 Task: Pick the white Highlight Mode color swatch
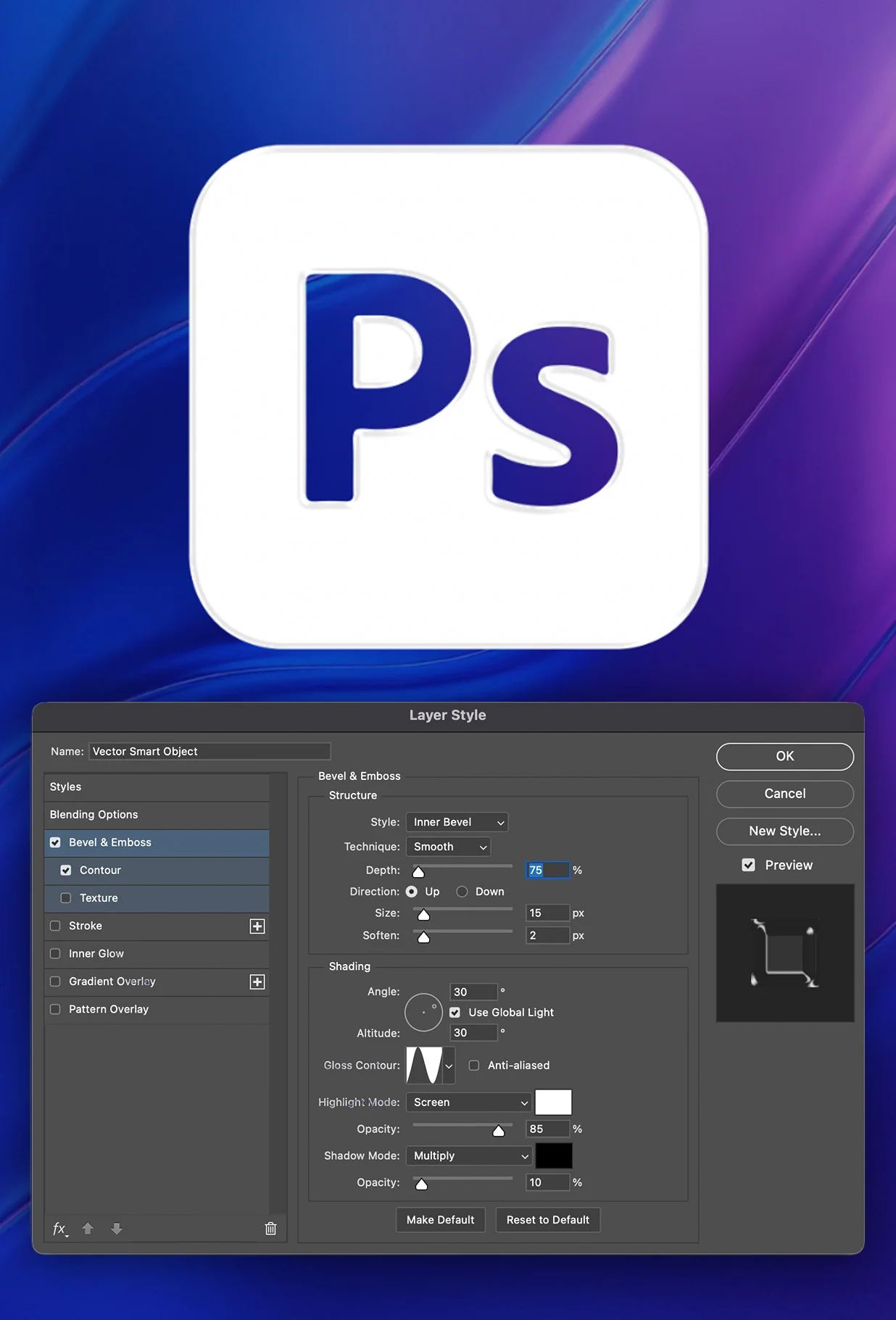[x=553, y=1103]
